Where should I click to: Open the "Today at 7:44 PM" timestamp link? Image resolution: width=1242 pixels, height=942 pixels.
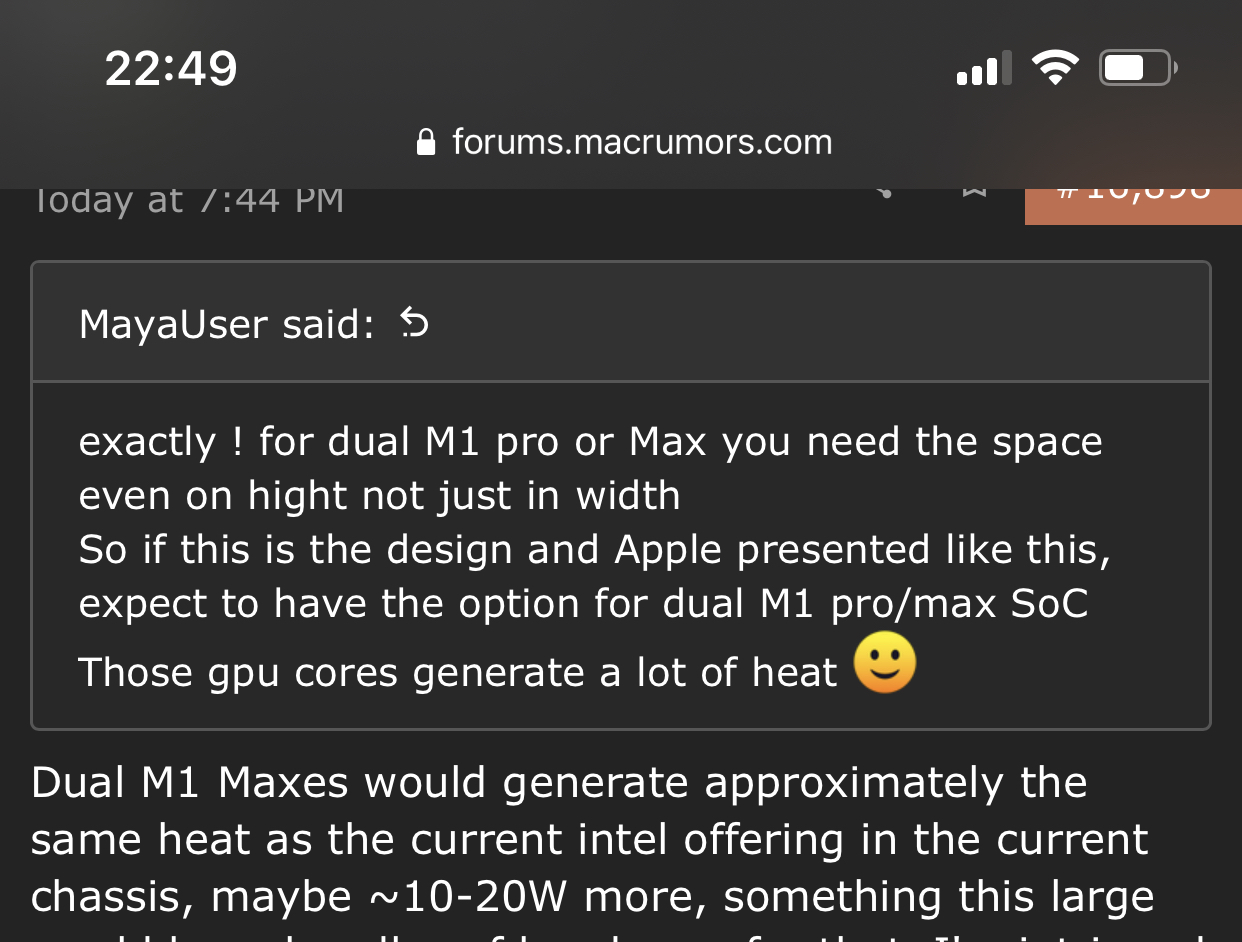pos(188,200)
